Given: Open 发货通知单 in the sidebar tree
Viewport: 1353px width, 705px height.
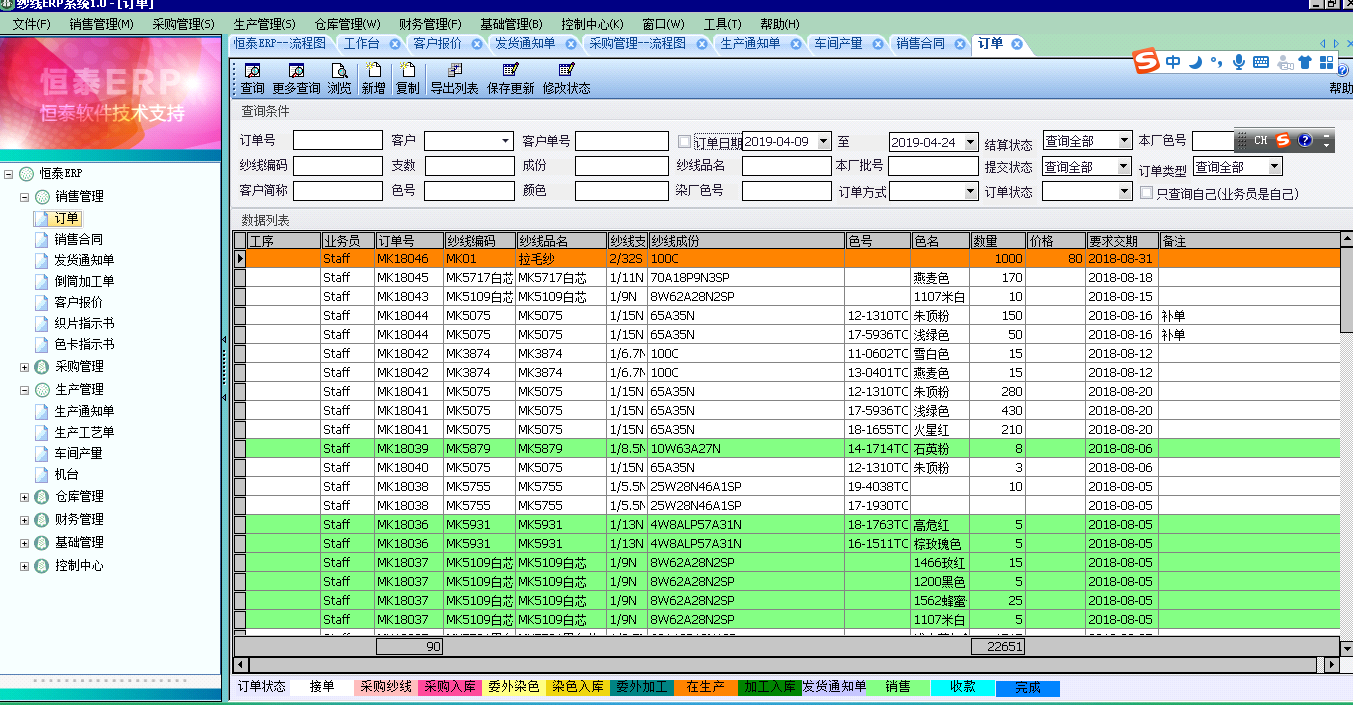Looking at the screenshot, I should click(84, 260).
